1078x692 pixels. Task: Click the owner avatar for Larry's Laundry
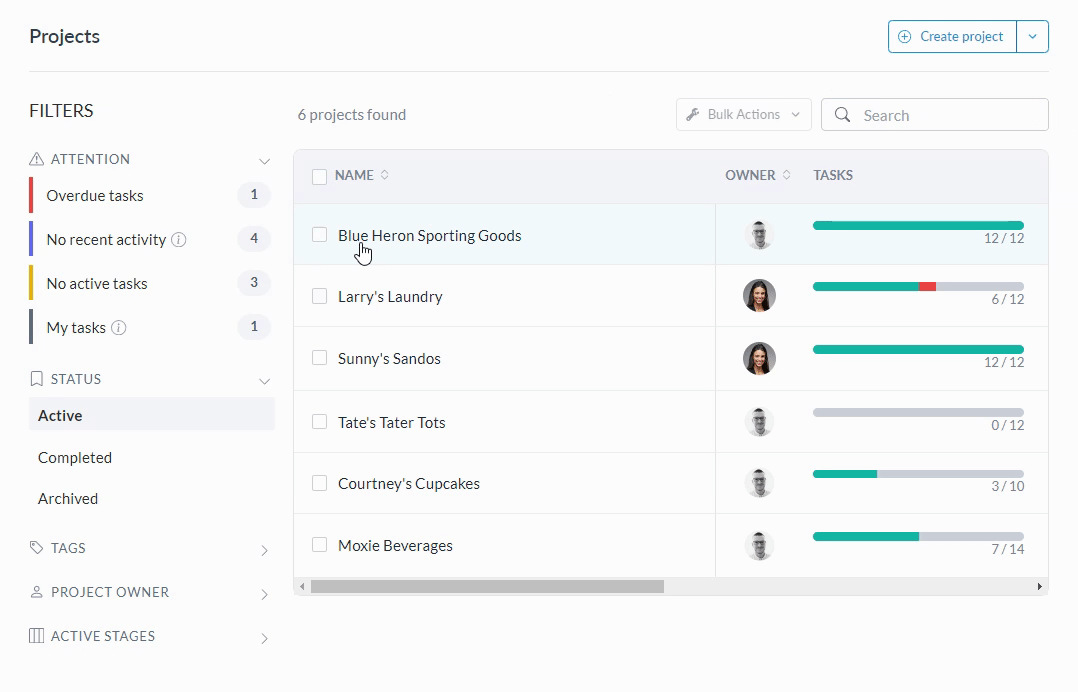tap(759, 296)
